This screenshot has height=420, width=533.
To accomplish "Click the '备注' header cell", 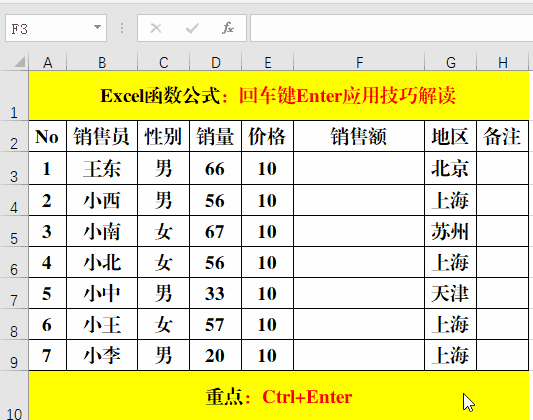I will tap(503, 136).
